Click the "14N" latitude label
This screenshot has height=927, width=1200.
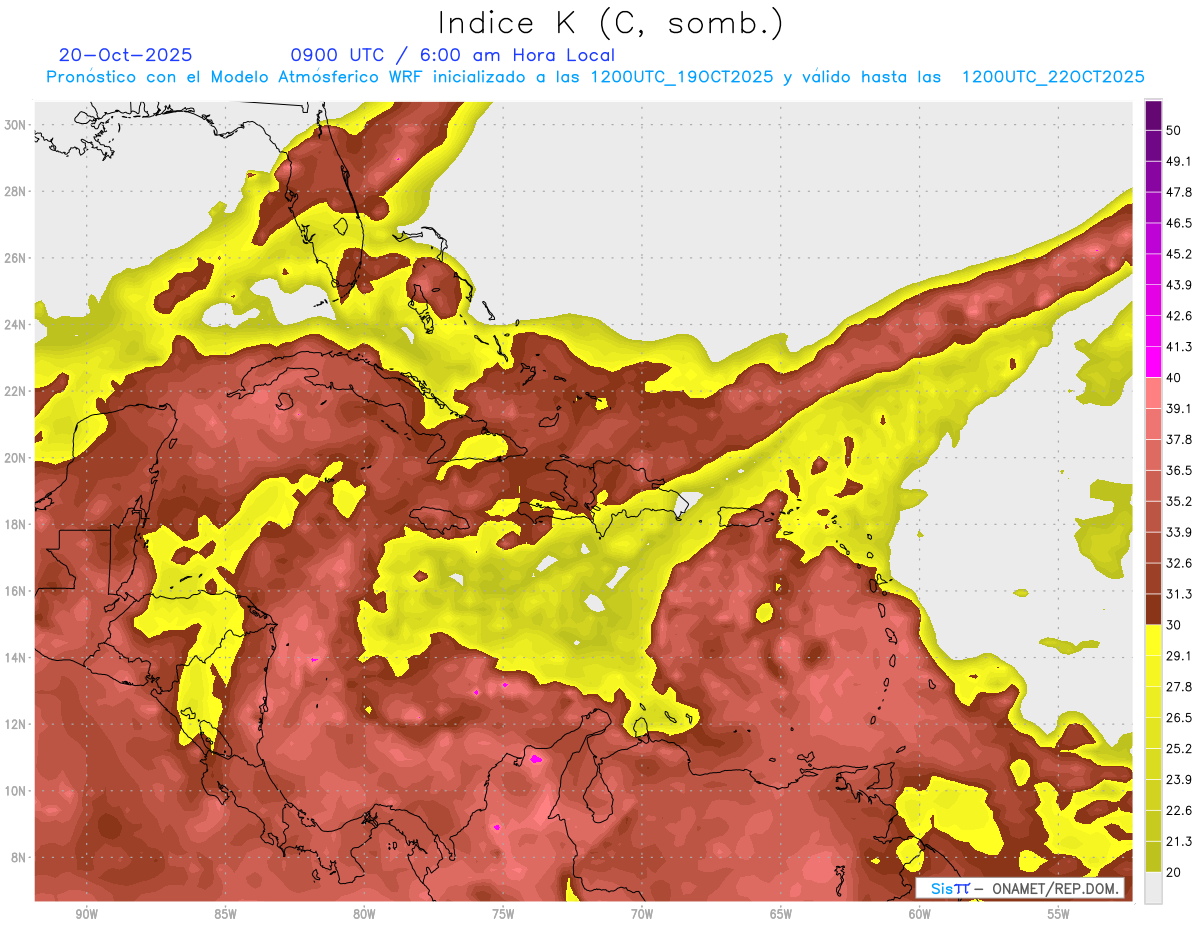(x=16, y=658)
